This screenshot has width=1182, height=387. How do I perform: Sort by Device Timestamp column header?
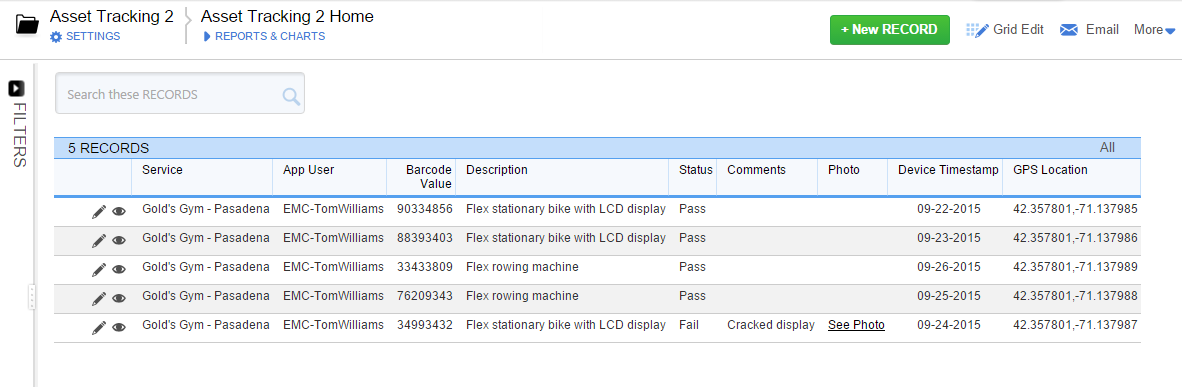[x=948, y=170]
